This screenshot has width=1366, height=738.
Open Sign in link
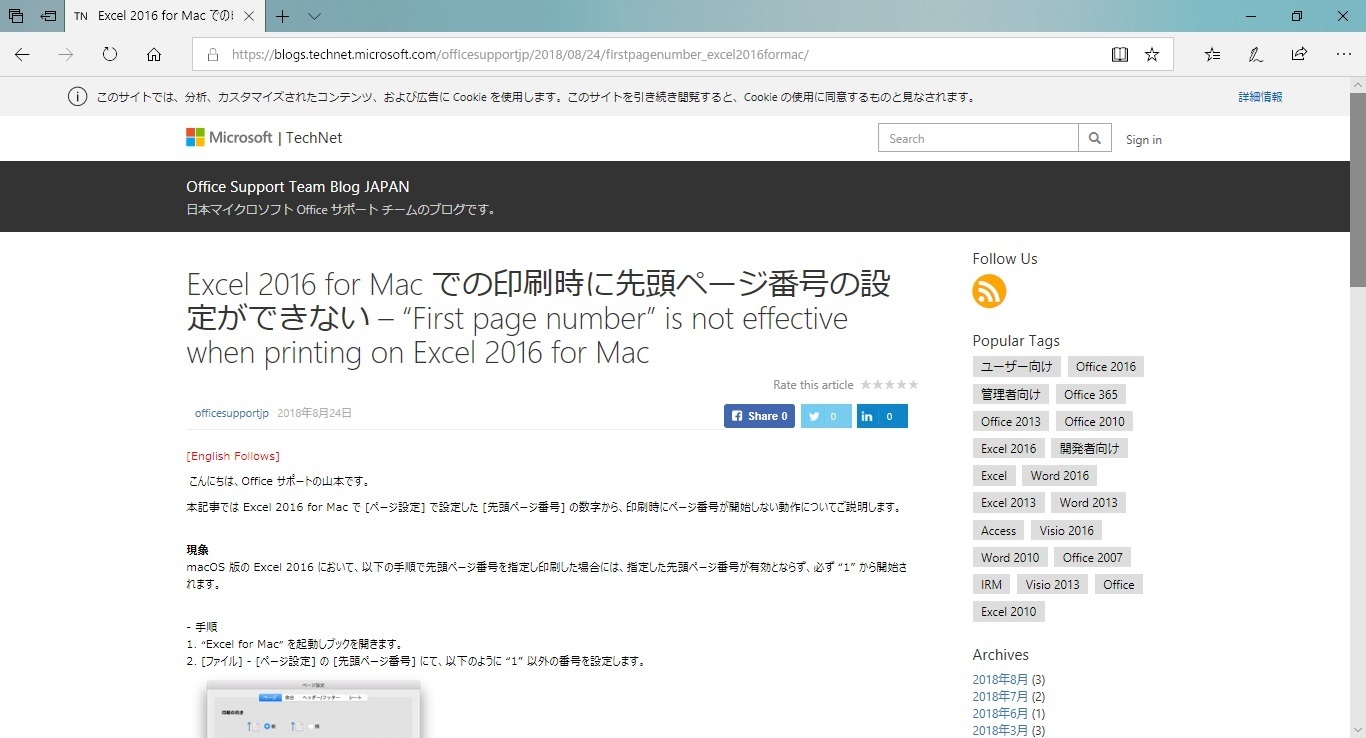tap(1144, 140)
